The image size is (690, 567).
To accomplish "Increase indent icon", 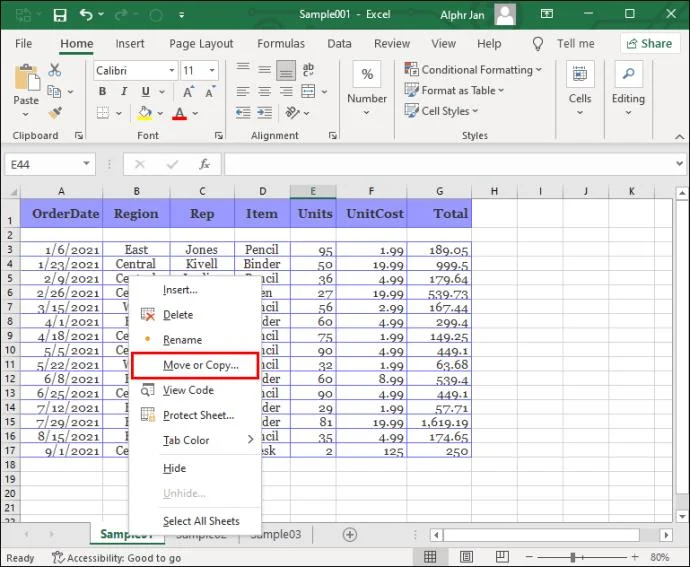I will tap(264, 113).
